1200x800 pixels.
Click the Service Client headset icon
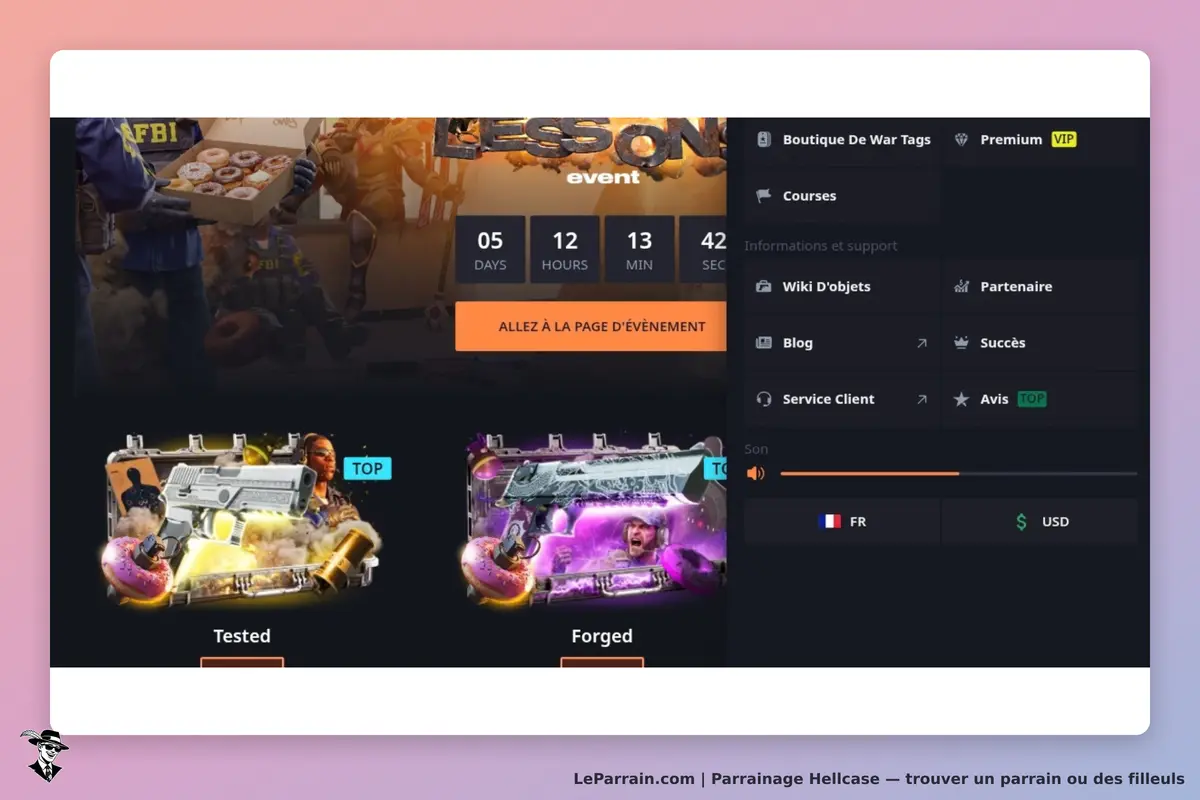(764, 399)
